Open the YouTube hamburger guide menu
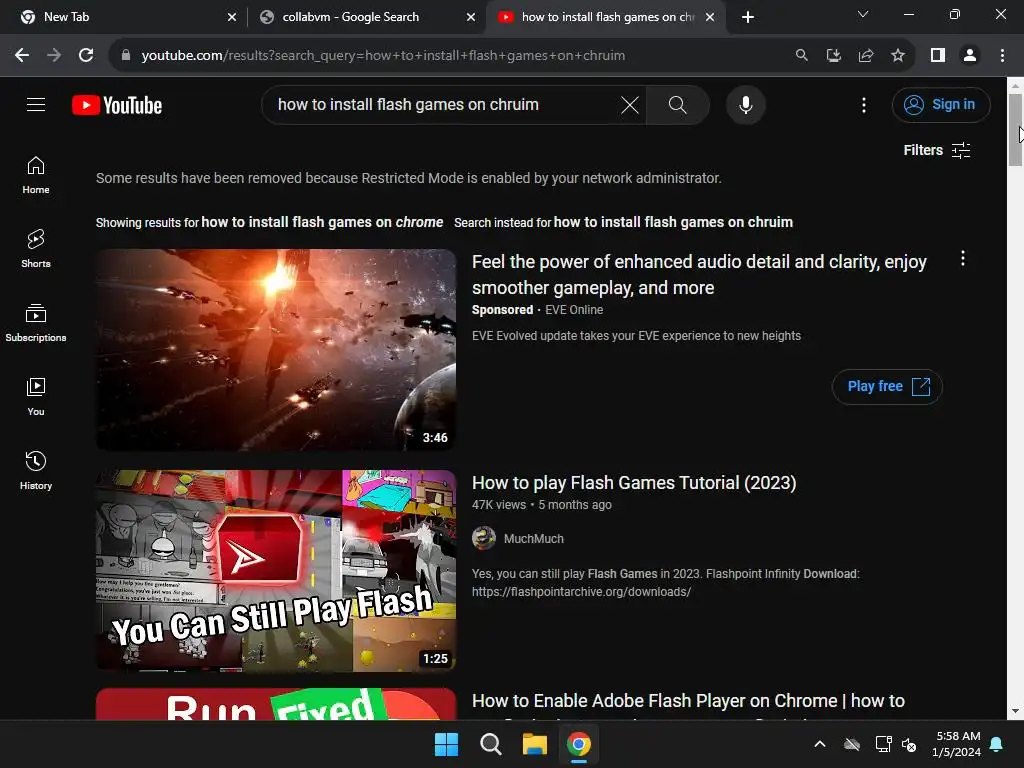Image resolution: width=1024 pixels, height=768 pixels. tap(36, 104)
